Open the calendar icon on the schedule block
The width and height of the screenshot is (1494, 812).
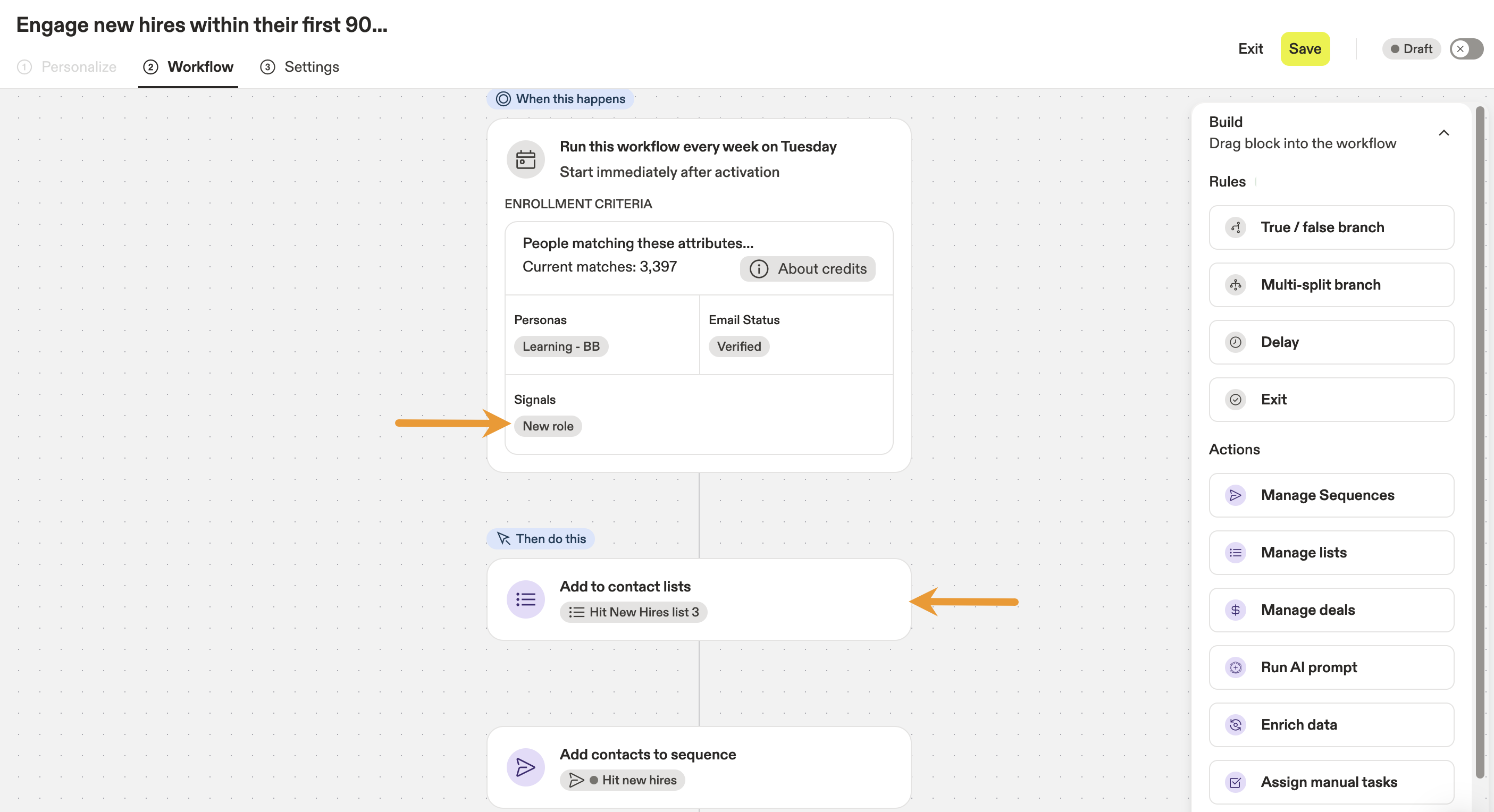coord(525,159)
